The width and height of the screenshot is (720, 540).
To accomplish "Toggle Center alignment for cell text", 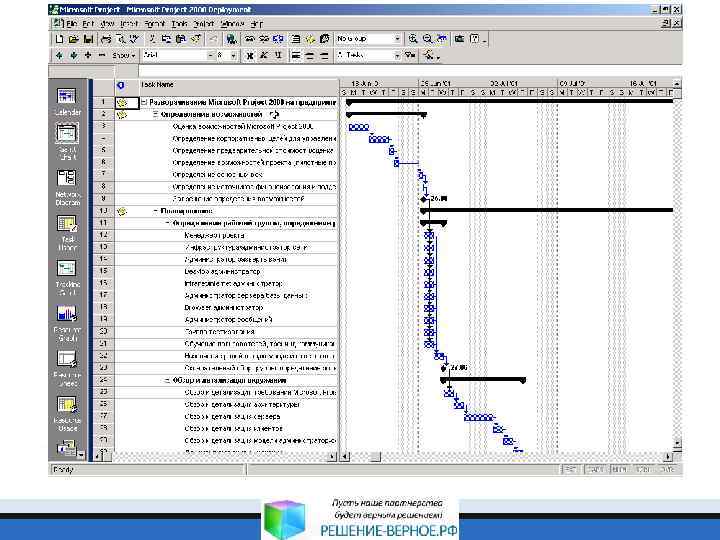I will pyautogui.click(x=310, y=56).
